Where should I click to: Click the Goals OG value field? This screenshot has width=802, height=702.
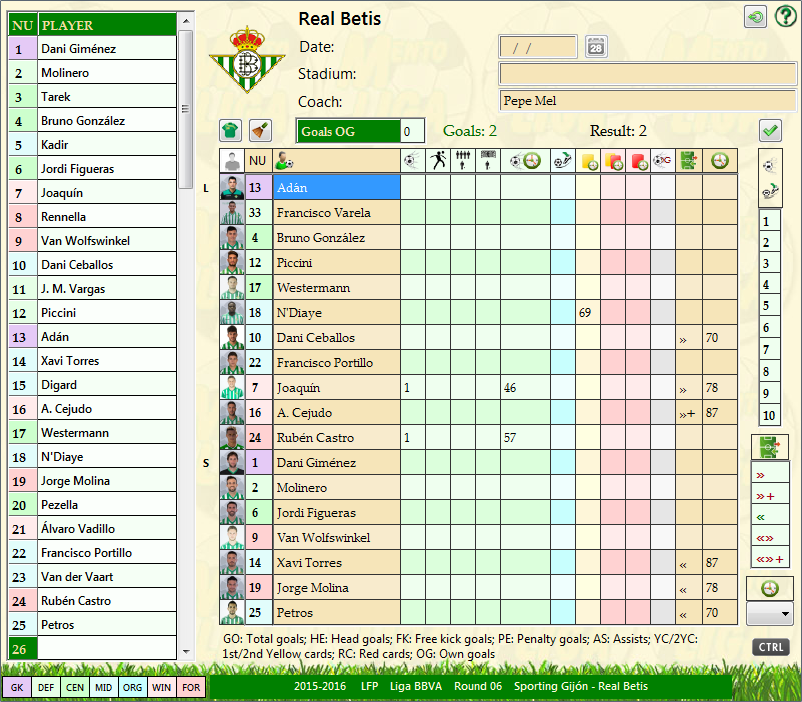click(x=412, y=131)
